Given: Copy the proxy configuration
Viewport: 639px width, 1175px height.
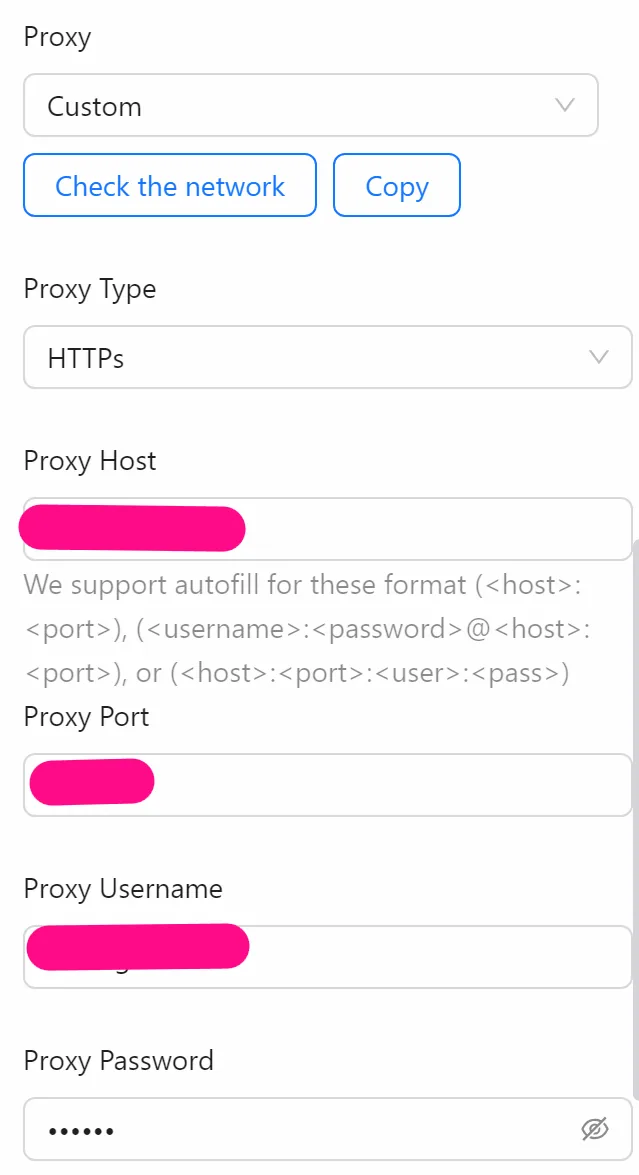Looking at the screenshot, I should (397, 185).
